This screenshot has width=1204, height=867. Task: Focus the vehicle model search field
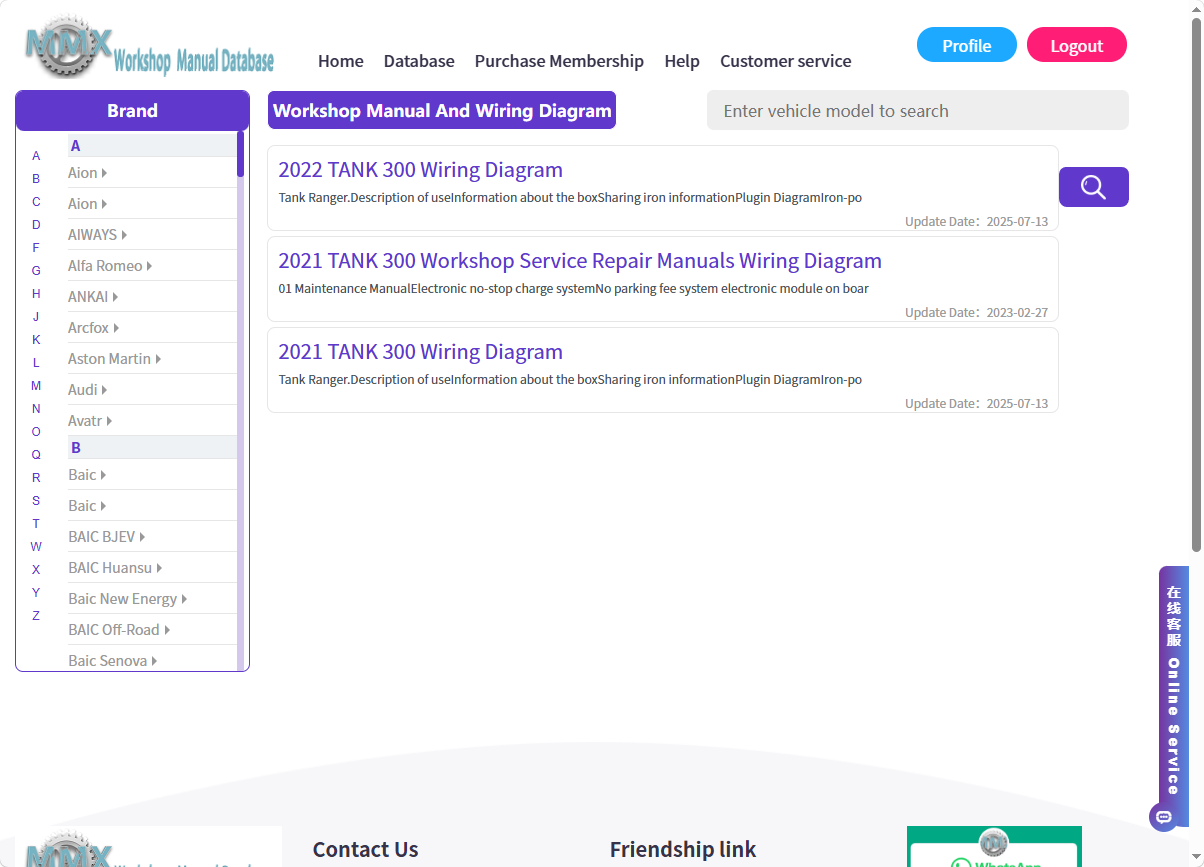point(918,110)
